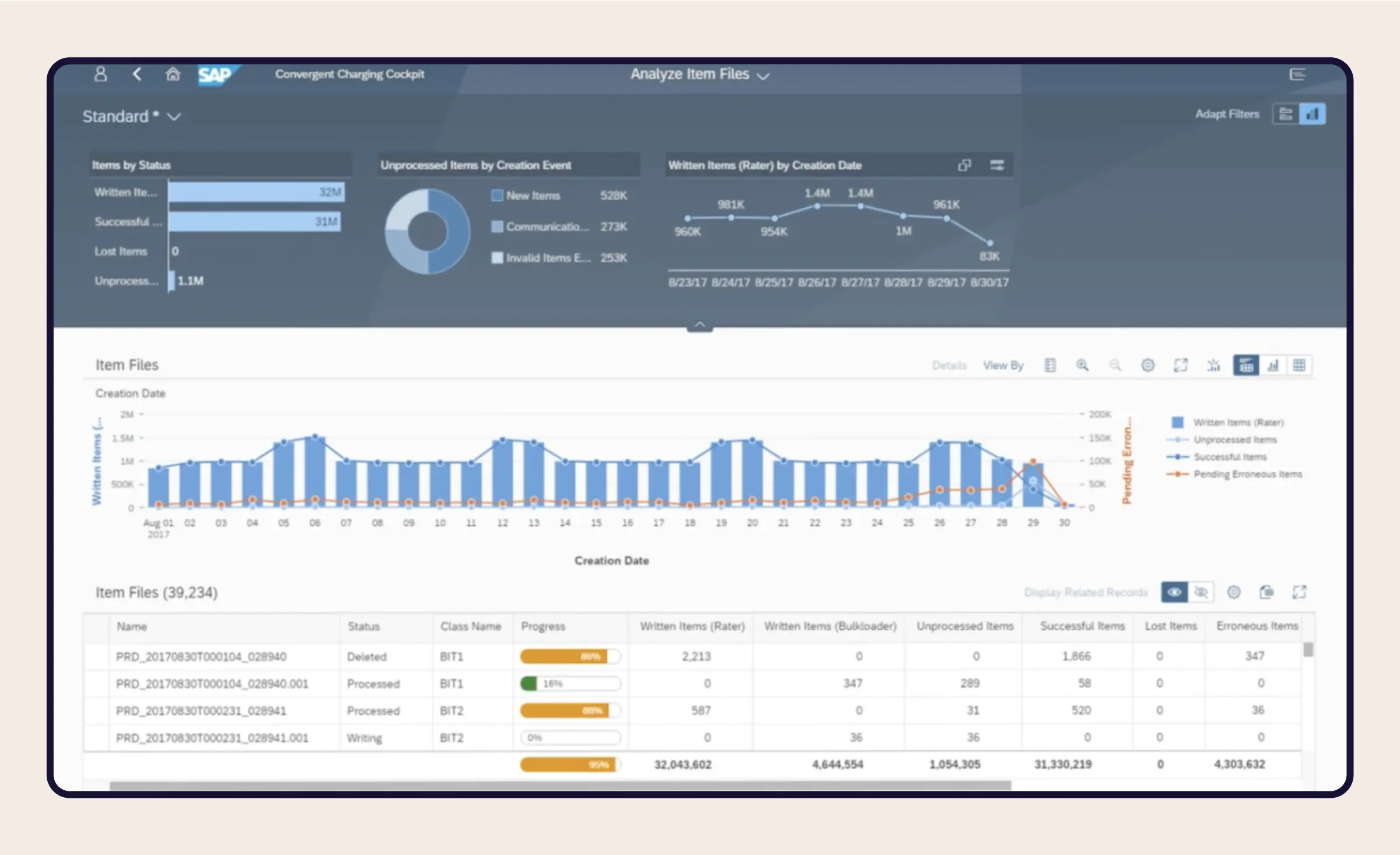Click the zoom out magnifier icon

[1113, 365]
